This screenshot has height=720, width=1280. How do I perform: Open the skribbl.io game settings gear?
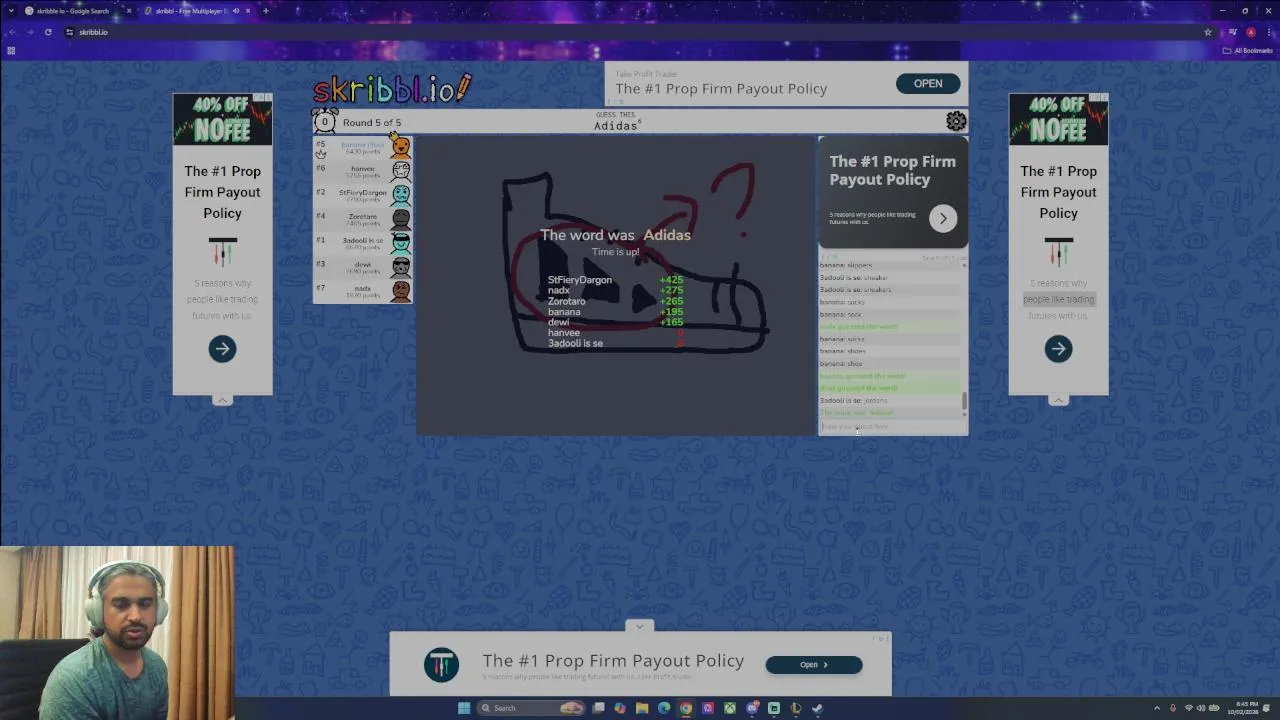(956, 121)
